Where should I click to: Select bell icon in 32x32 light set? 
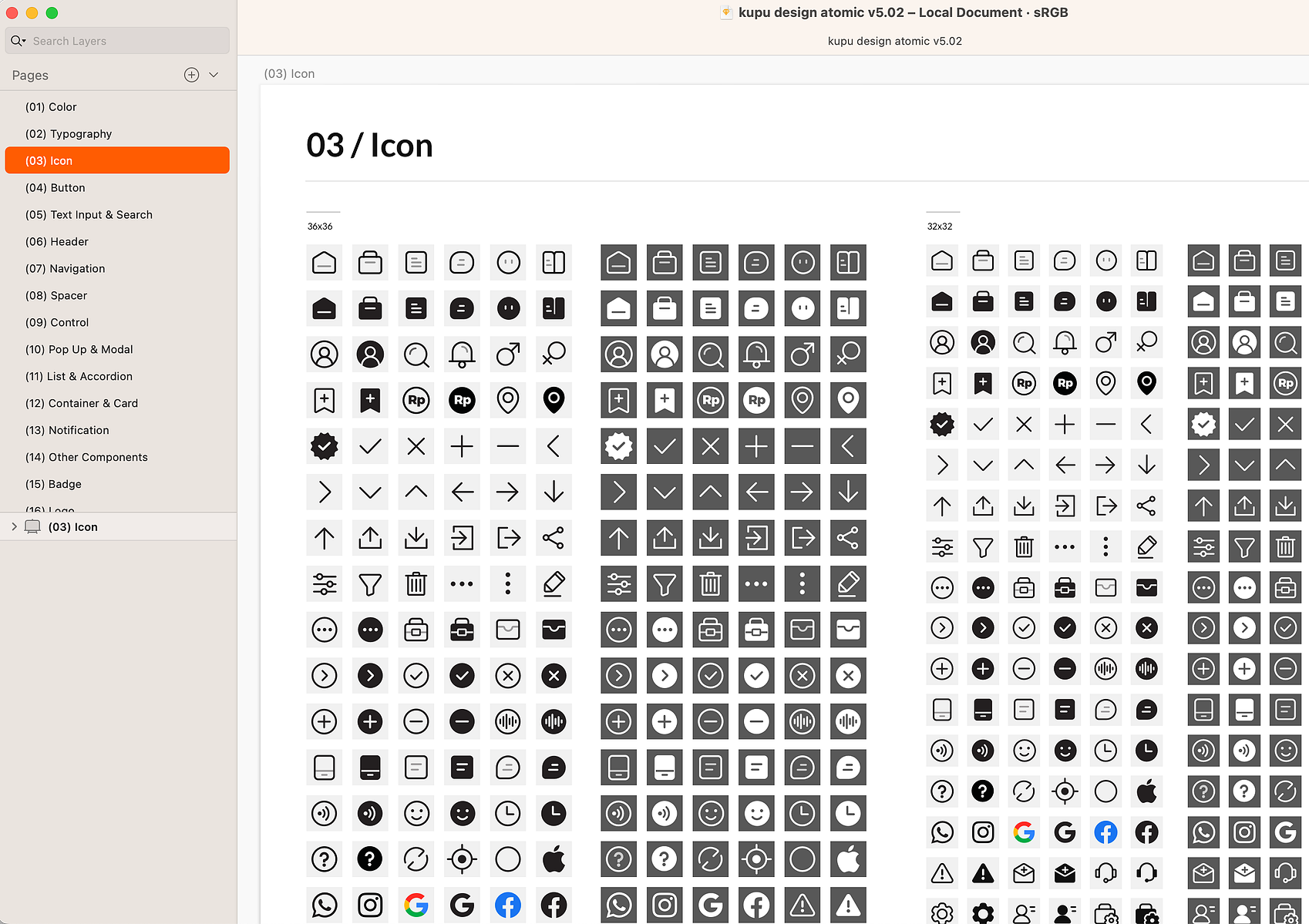pyautogui.click(x=1065, y=342)
